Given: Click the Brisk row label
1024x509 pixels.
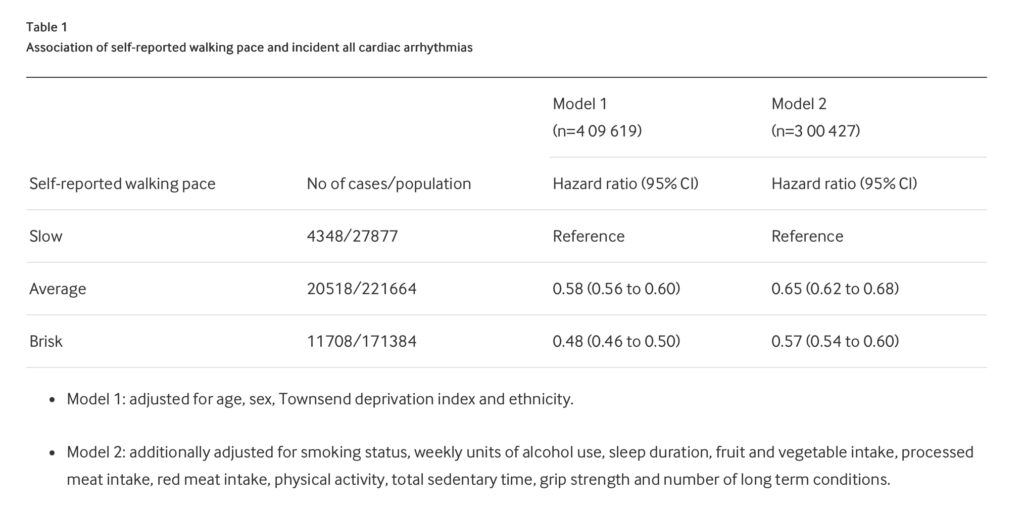Looking at the screenshot, I should click(x=46, y=341).
